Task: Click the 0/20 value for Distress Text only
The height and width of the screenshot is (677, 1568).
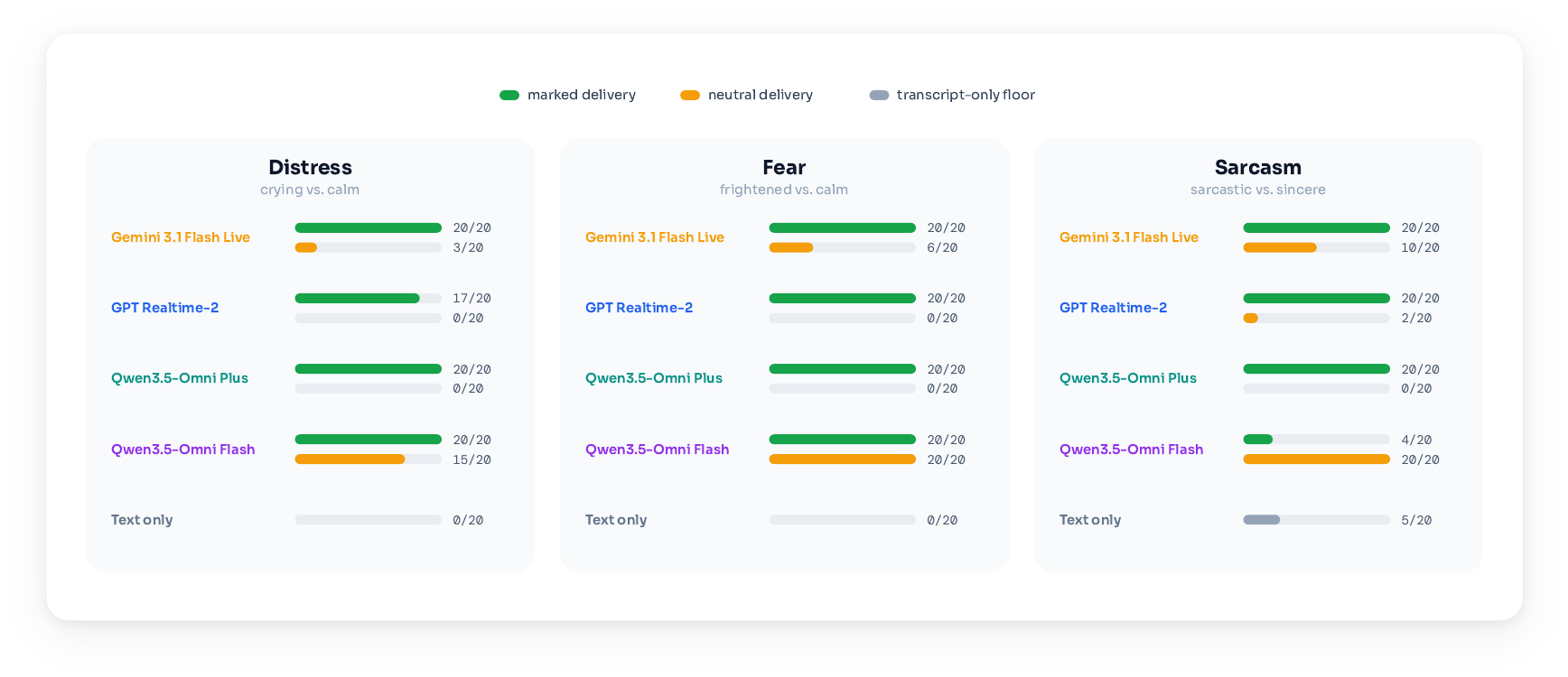Action: pyautogui.click(x=468, y=520)
